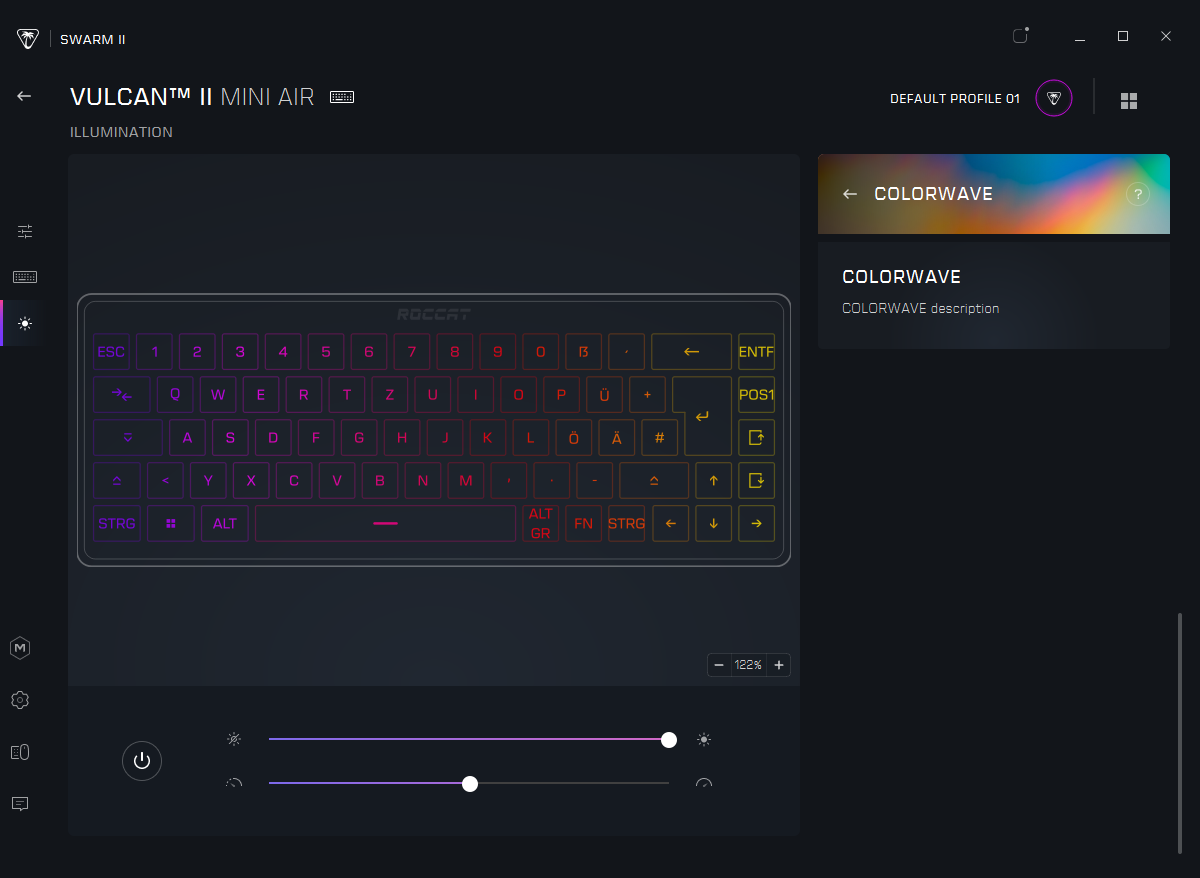Click the right panel vertical scrollbar

tap(1180, 733)
